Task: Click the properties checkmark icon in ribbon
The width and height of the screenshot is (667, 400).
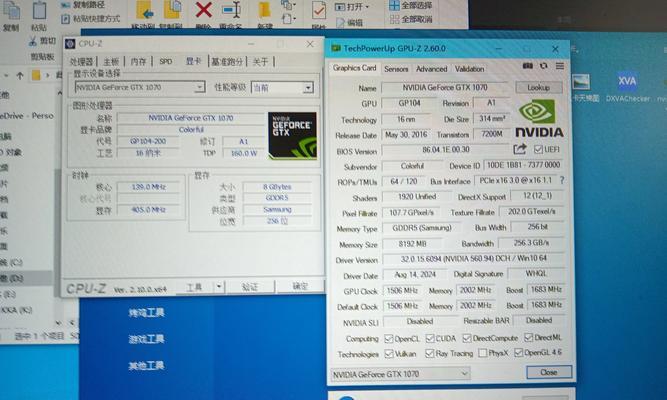Action: tap(319, 10)
